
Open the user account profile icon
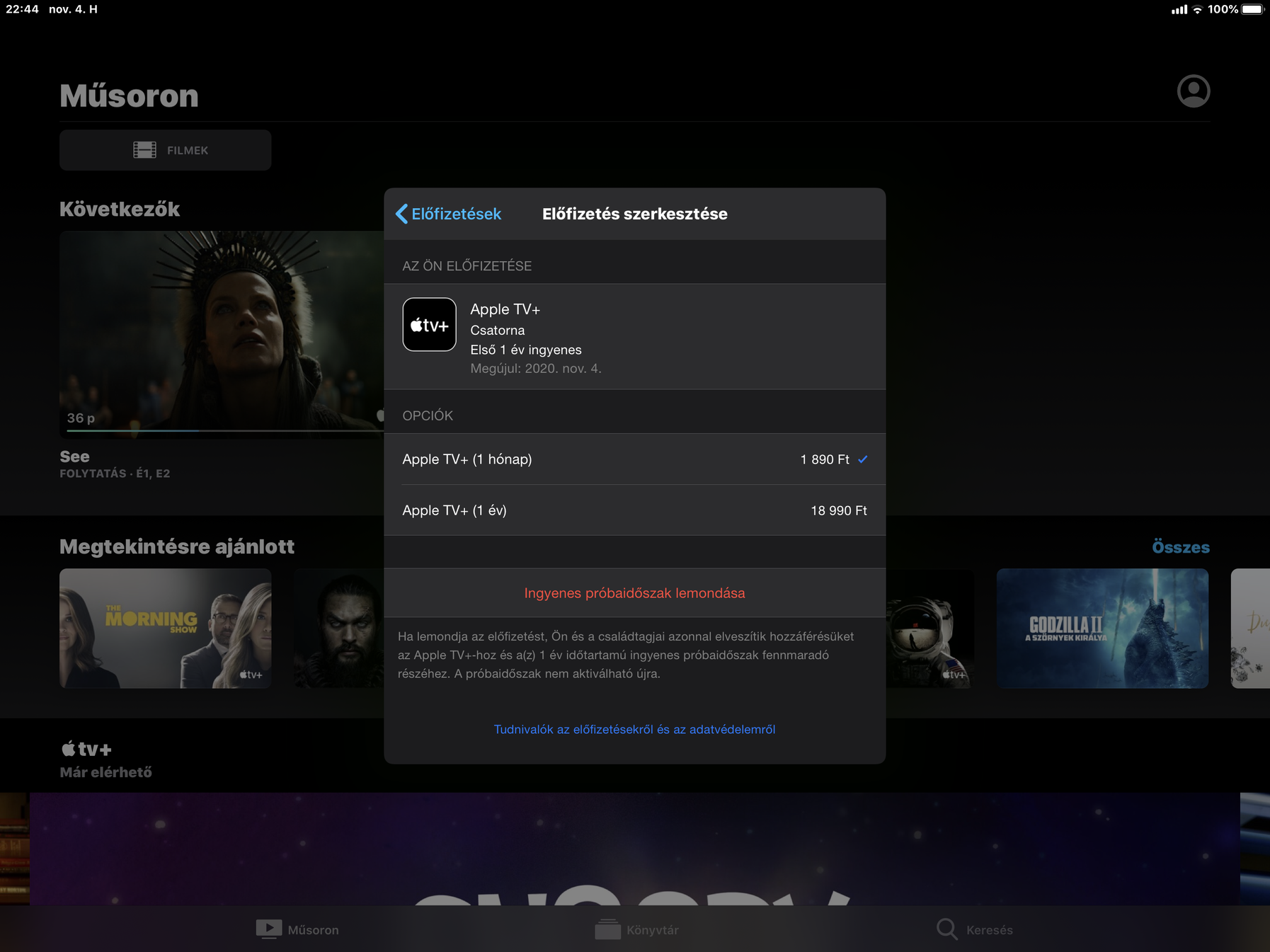click(x=1194, y=91)
